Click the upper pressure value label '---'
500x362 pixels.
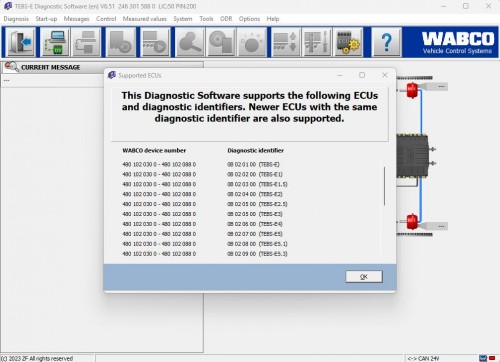tap(441, 86)
